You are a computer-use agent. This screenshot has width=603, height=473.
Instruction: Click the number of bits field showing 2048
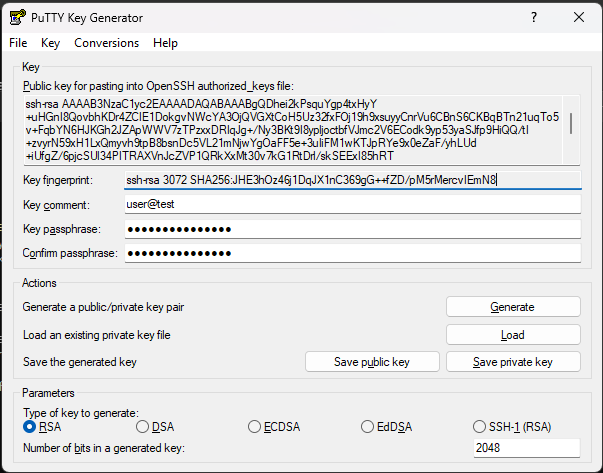click(x=526, y=448)
